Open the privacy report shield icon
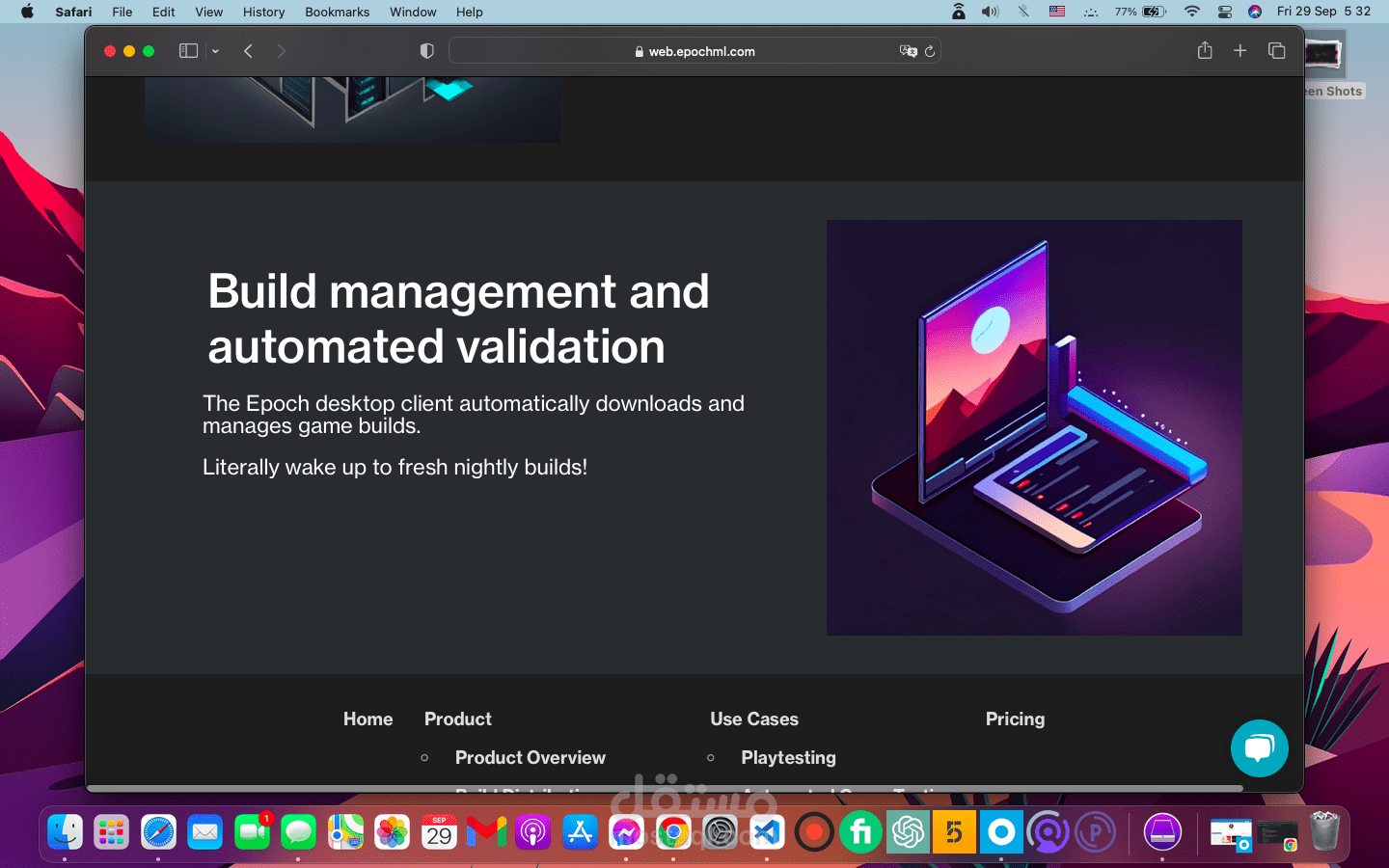The height and width of the screenshot is (868, 1389). coord(426,51)
